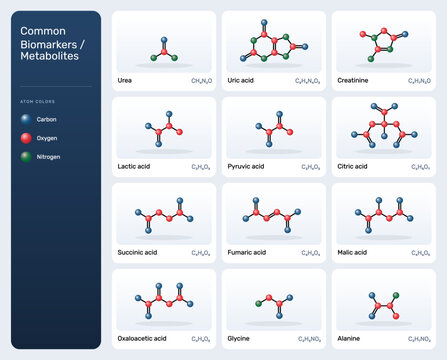Image resolution: width=447 pixels, height=360 pixels.
Task: Choose the Malic acid molecule model
Action: point(384,215)
